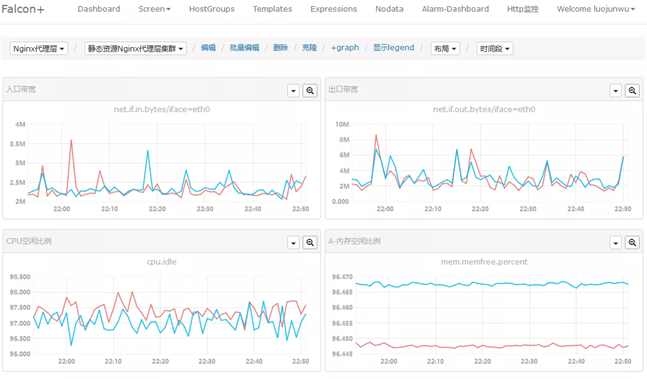
Task: Click the Falcon+ logo
Action: [x=23, y=9]
